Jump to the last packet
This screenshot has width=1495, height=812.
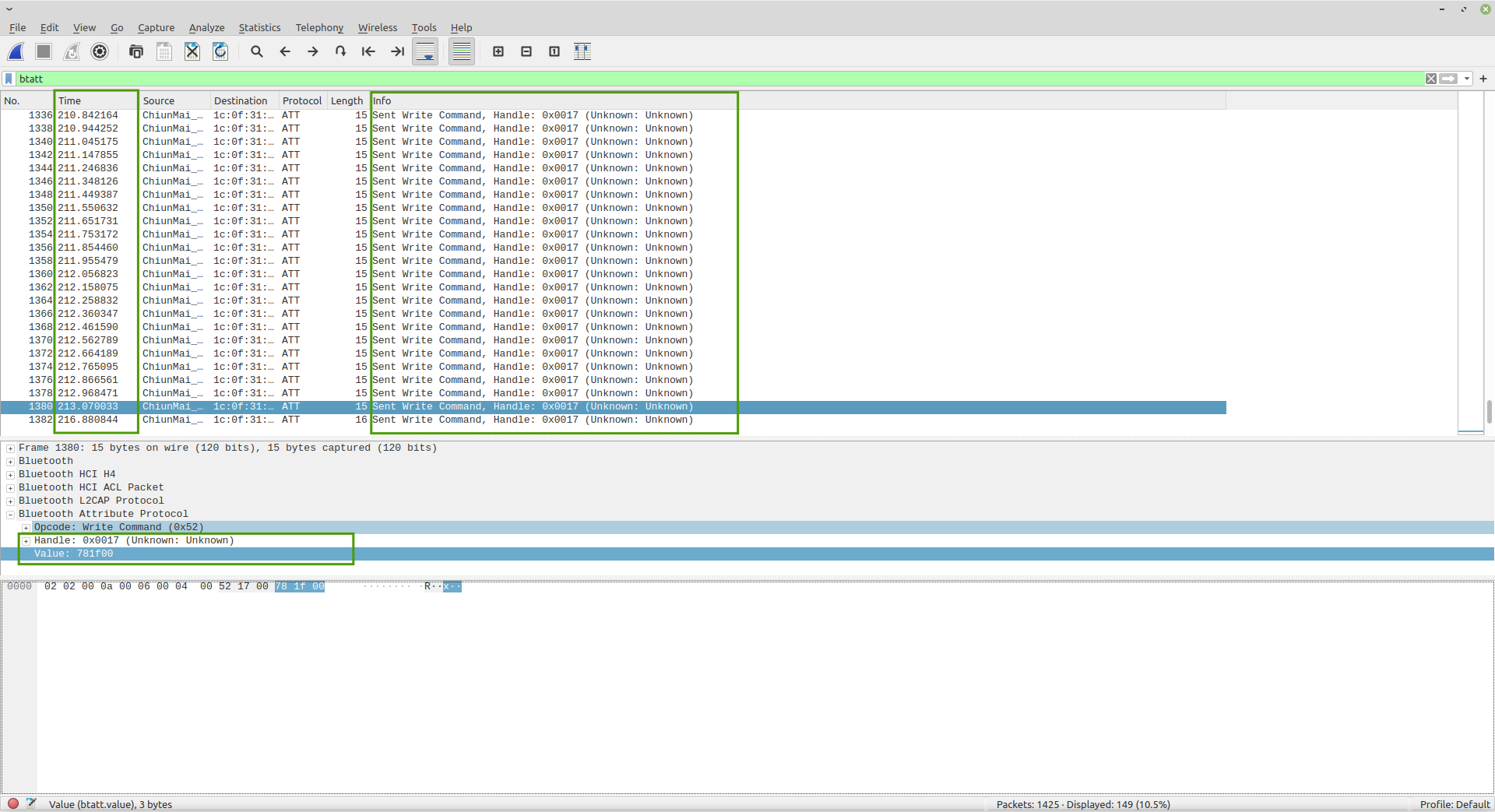(397, 51)
